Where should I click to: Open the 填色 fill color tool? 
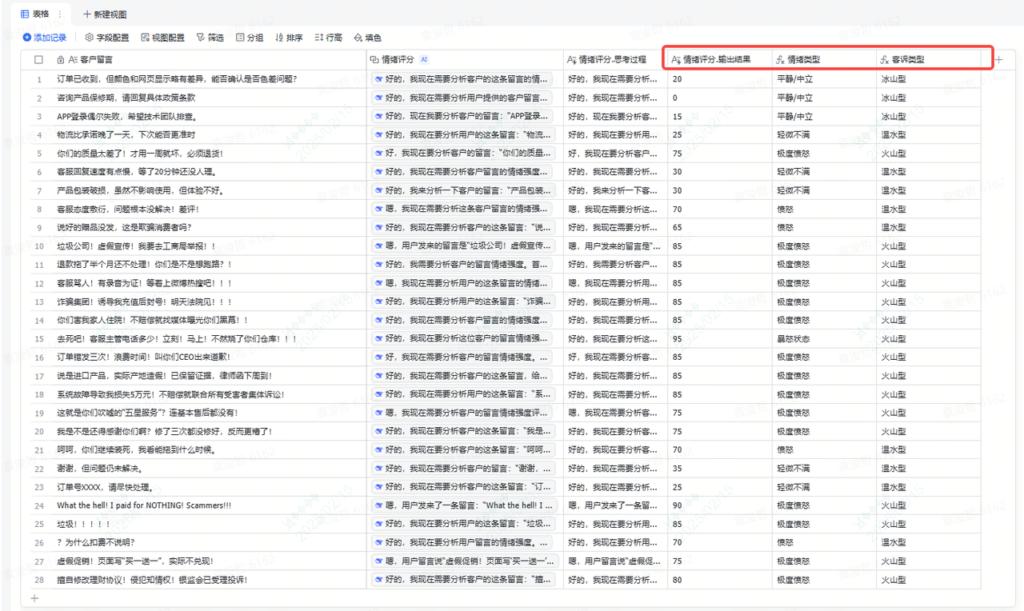point(366,37)
